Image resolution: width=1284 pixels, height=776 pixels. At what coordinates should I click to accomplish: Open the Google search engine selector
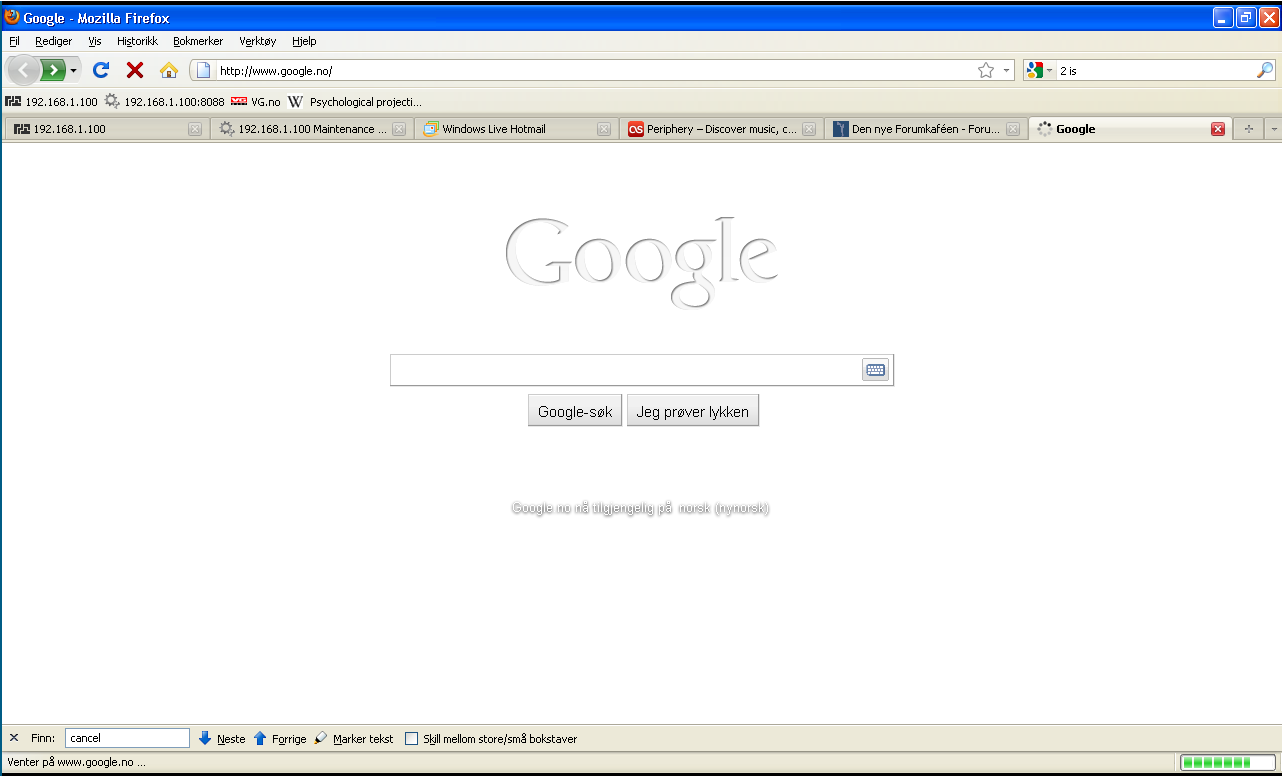1040,70
